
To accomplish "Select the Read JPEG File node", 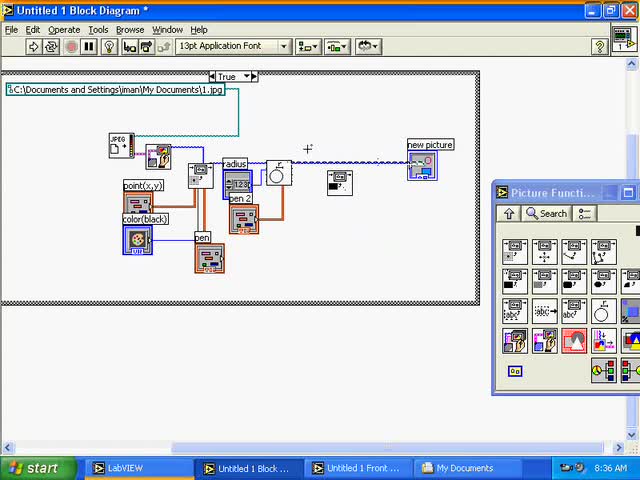I will 122,145.
